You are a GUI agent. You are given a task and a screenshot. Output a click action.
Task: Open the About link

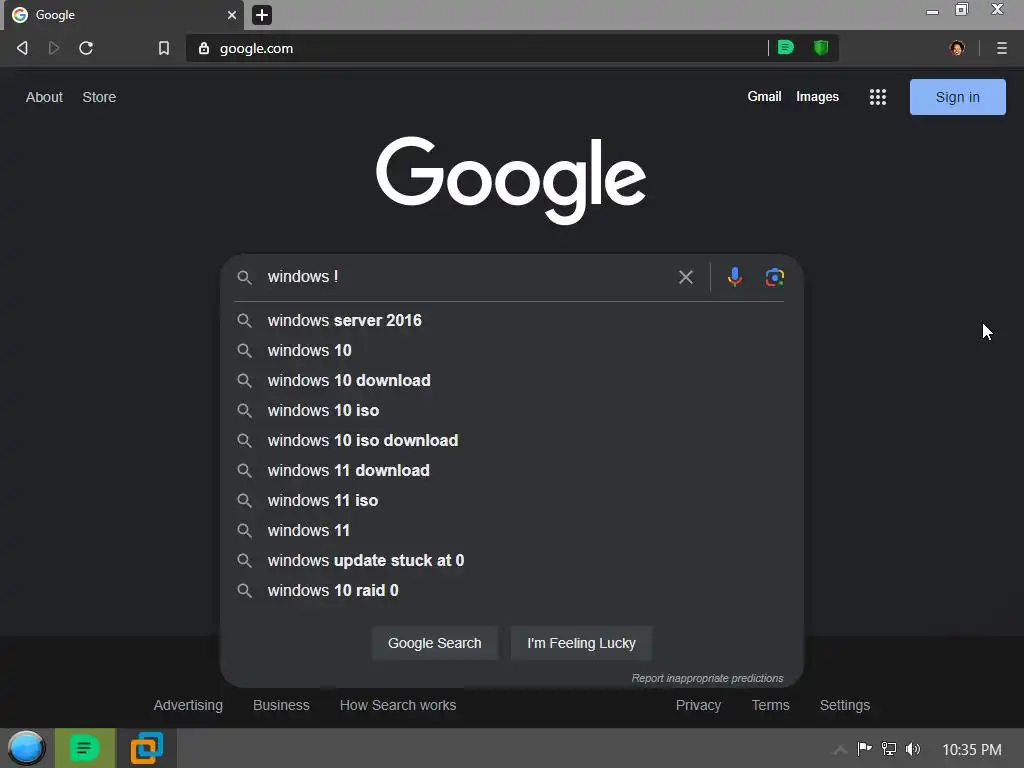(x=44, y=97)
